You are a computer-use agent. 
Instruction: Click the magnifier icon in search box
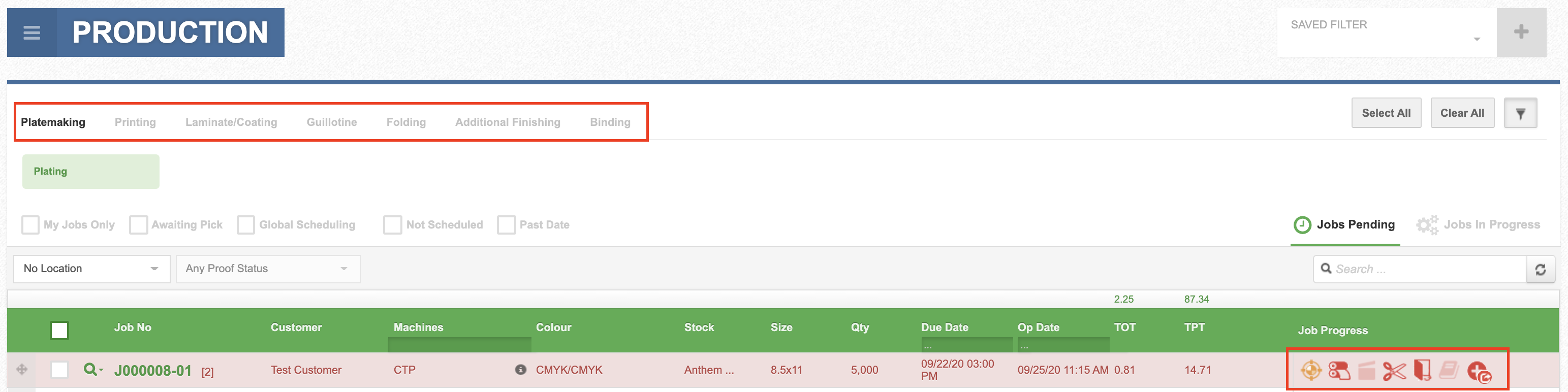coord(1326,269)
